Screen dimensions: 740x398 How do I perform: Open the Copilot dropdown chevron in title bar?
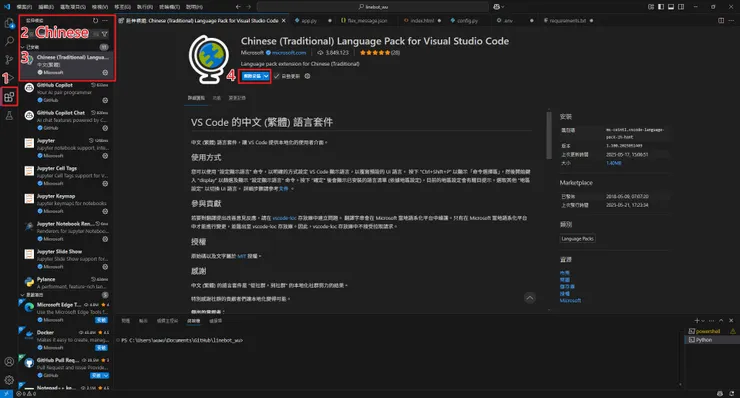pos(503,7)
